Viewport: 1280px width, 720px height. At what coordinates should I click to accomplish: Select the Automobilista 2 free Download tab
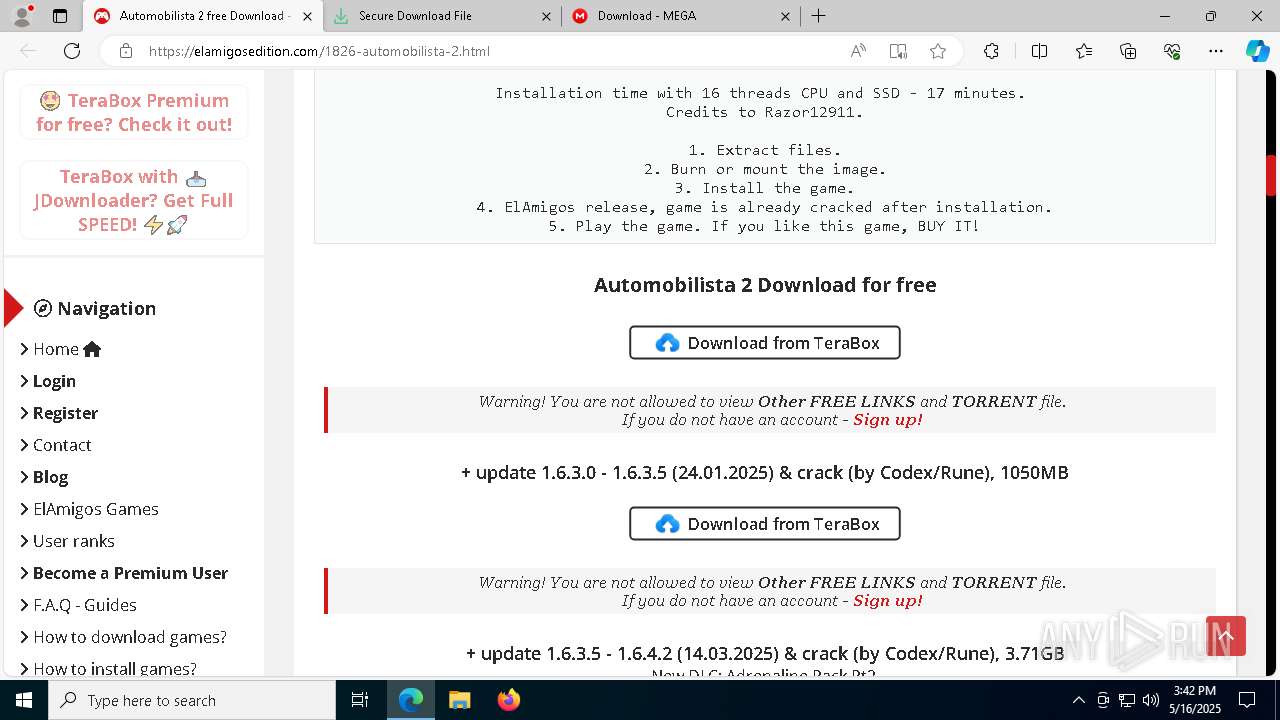tap(204, 16)
